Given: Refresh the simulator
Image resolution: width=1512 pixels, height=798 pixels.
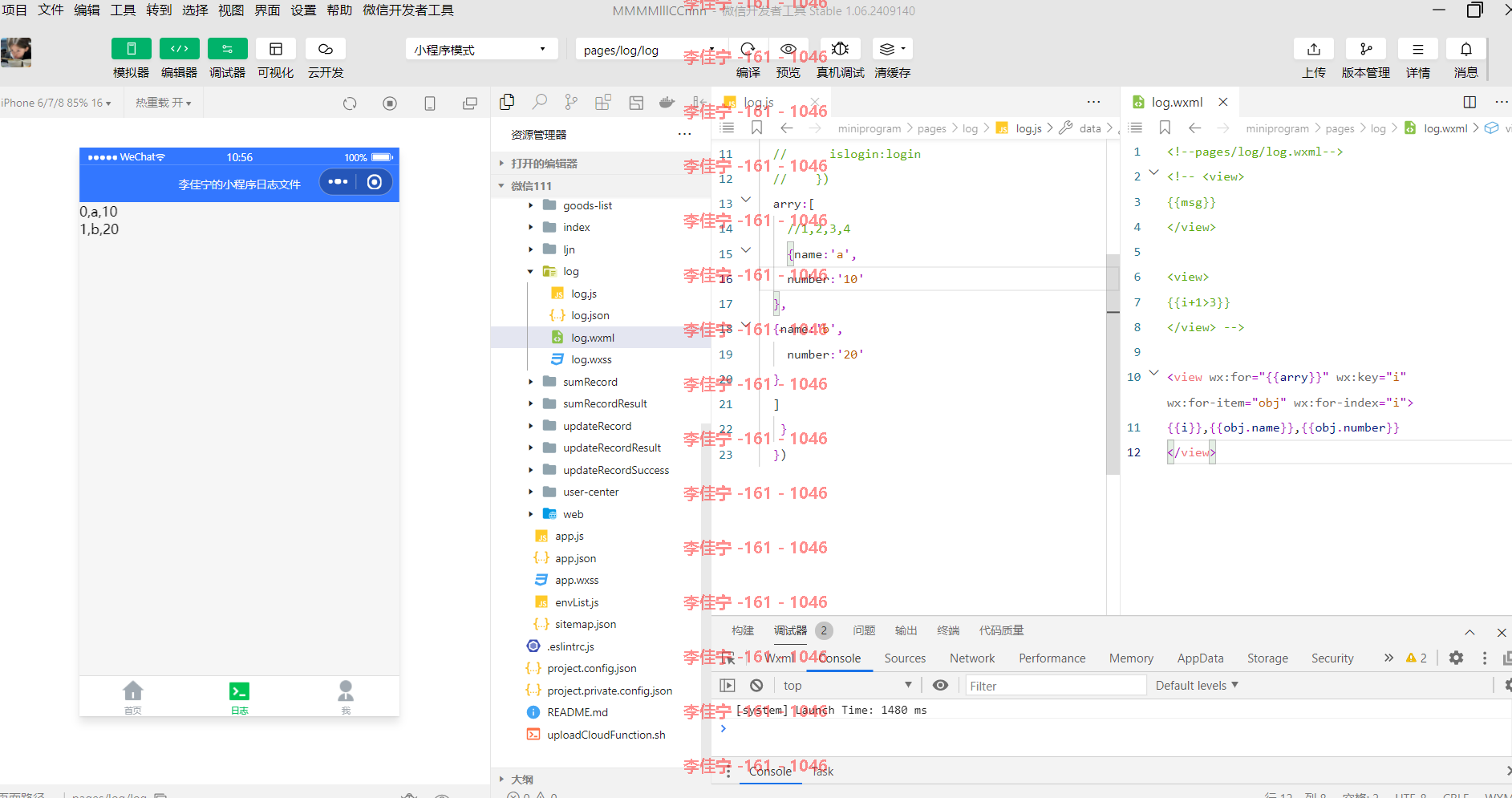Looking at the screenshot, I should [x=350, y=103].
